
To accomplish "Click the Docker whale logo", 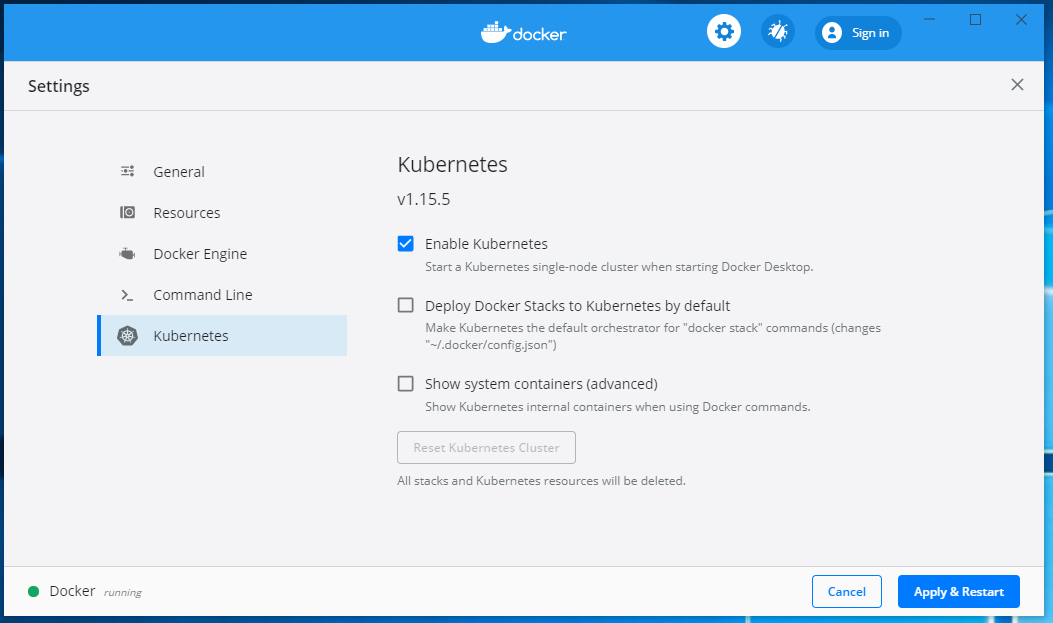I will 524,32.
